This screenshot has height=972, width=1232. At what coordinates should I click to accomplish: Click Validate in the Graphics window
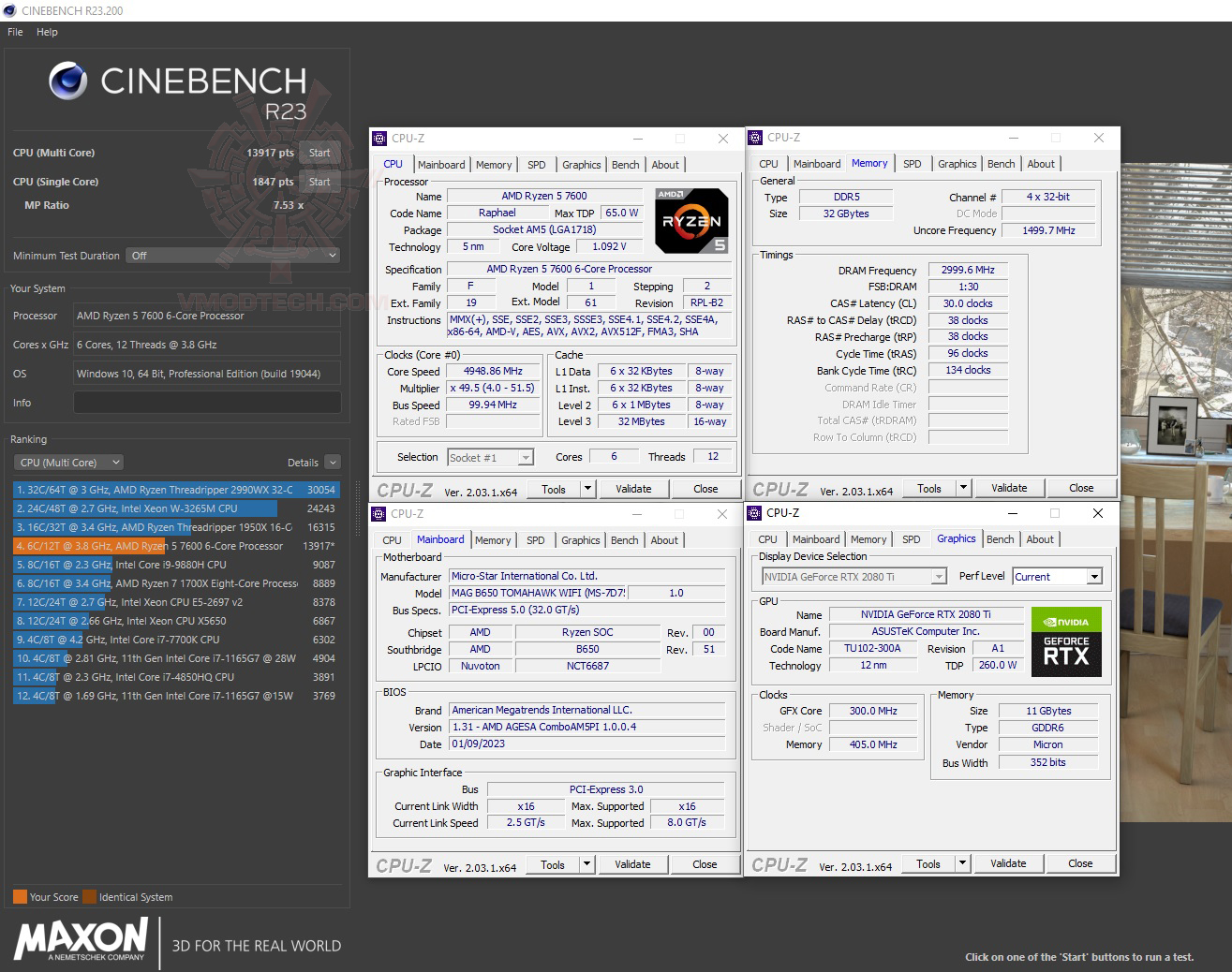tap(1008, 863)
